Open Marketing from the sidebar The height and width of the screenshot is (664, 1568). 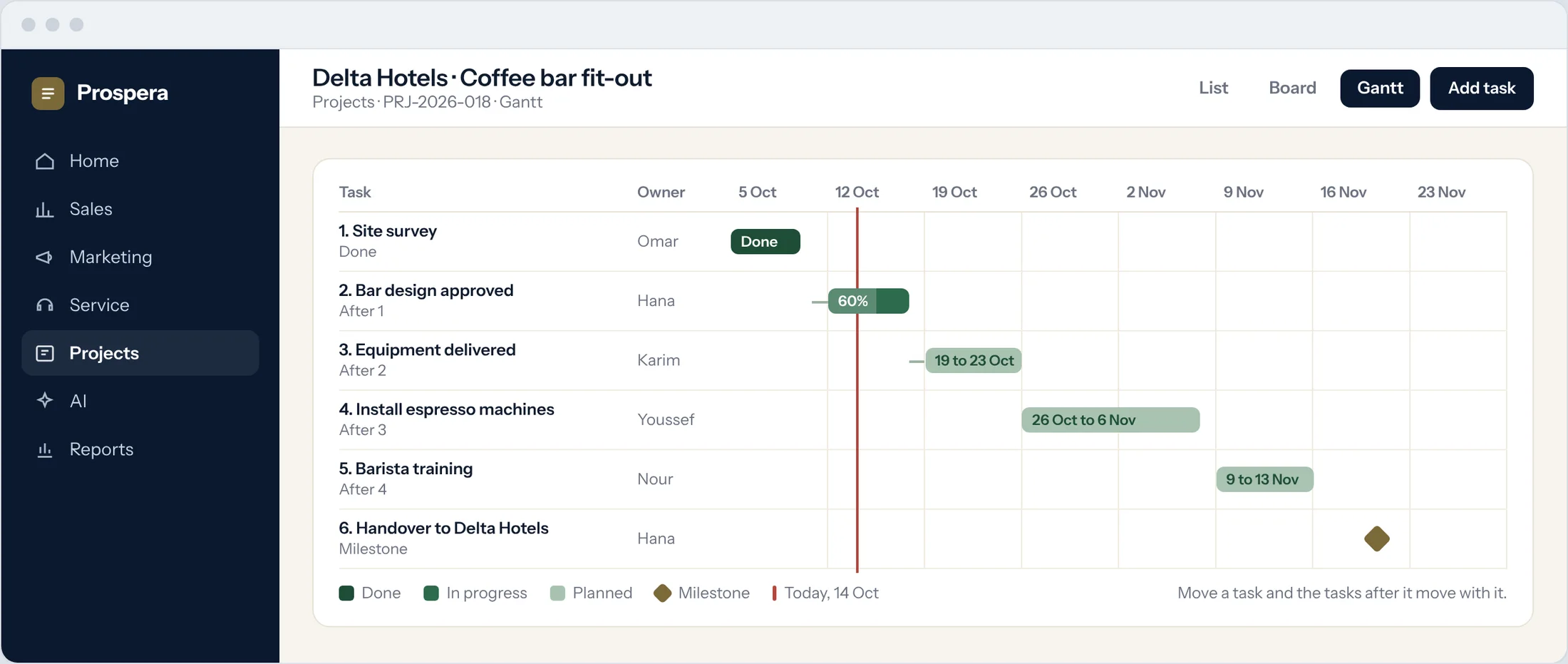(110, 257)
